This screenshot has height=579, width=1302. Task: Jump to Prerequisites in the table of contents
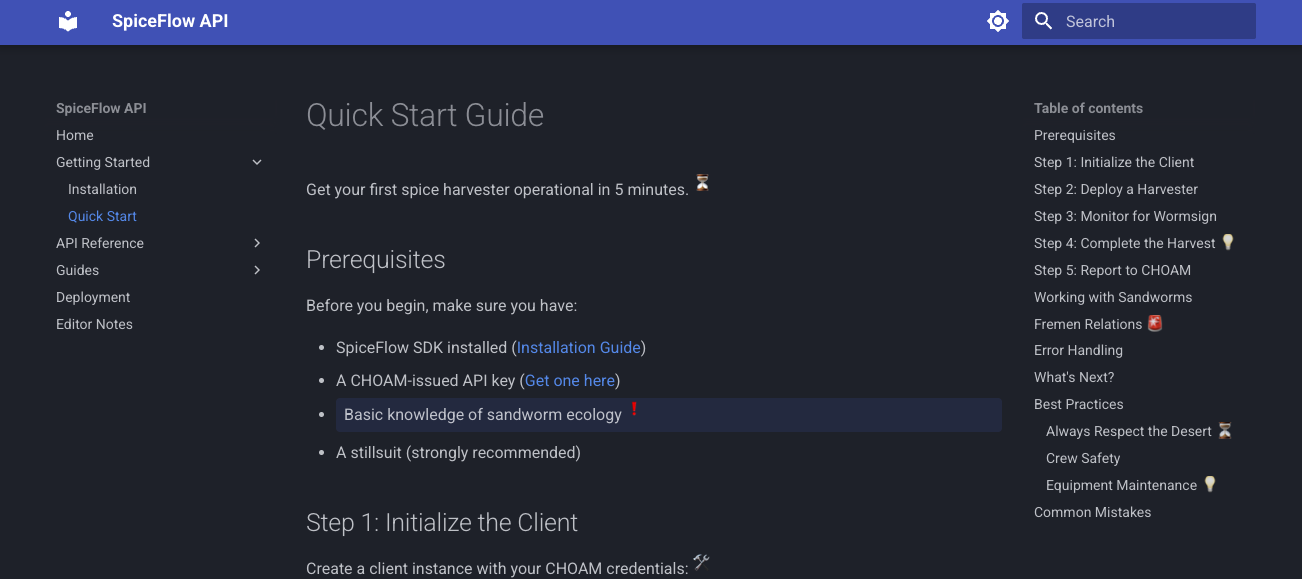[1074, 134]
